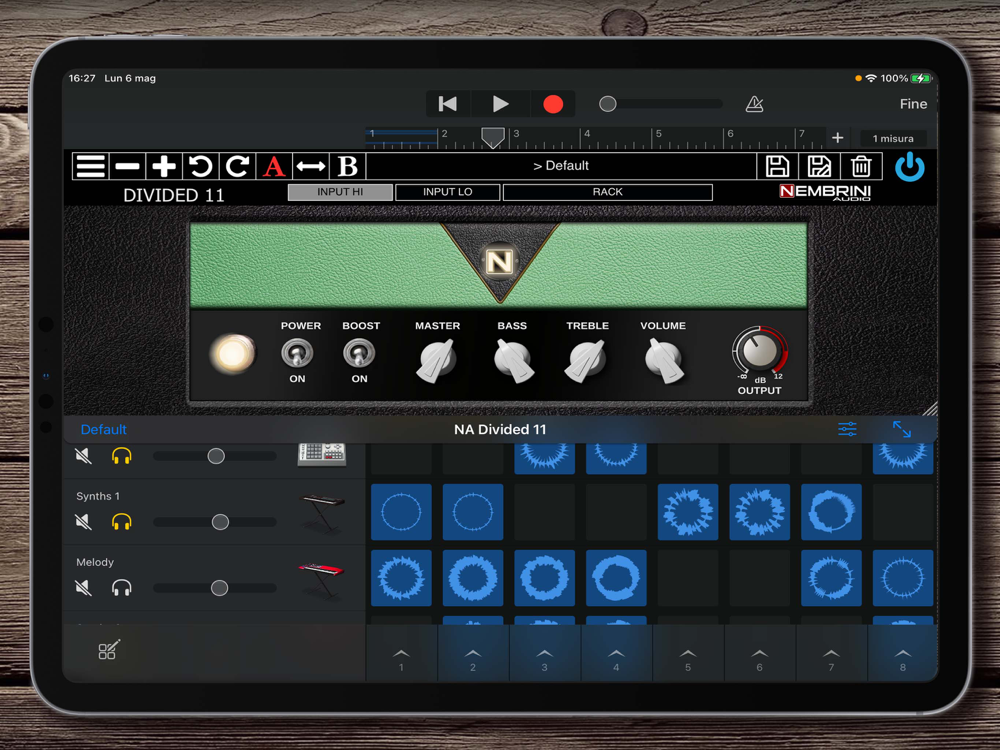1000x750 pixels.
Task: Play the Synths 1 loop in column 1
Action: click(x=401, y=512)
